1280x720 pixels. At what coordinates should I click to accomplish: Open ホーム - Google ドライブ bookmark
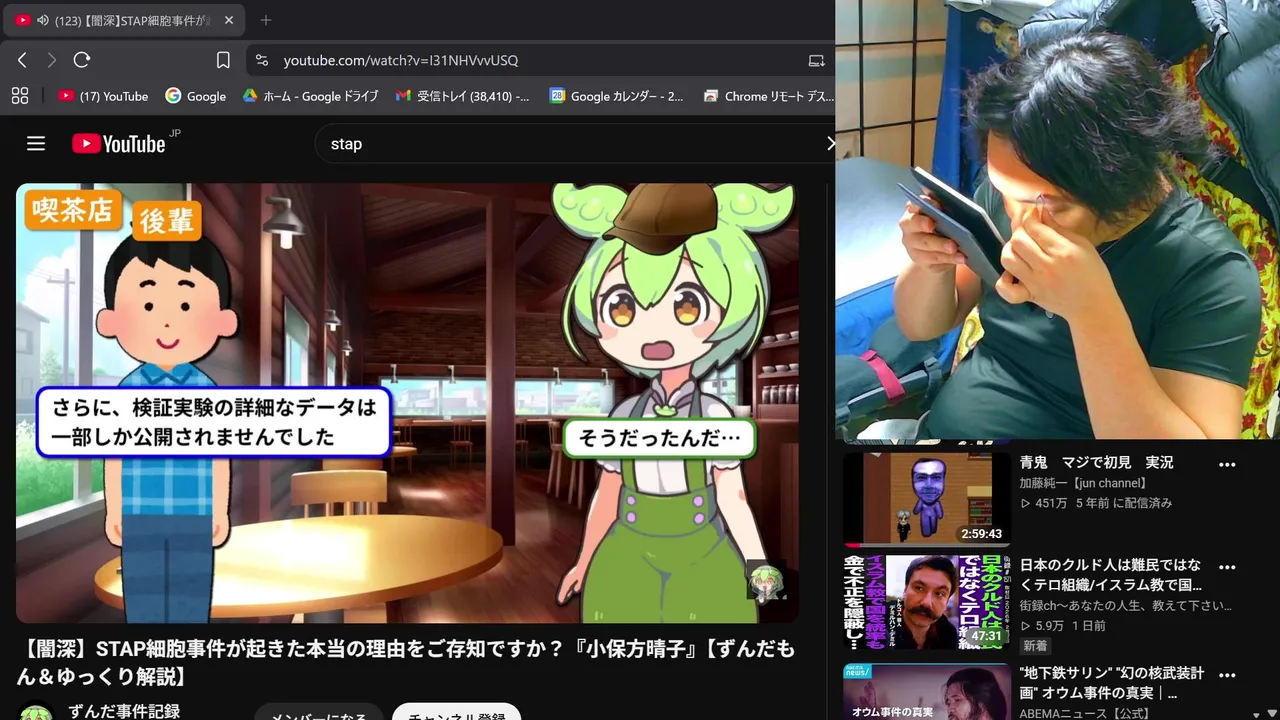310,96
